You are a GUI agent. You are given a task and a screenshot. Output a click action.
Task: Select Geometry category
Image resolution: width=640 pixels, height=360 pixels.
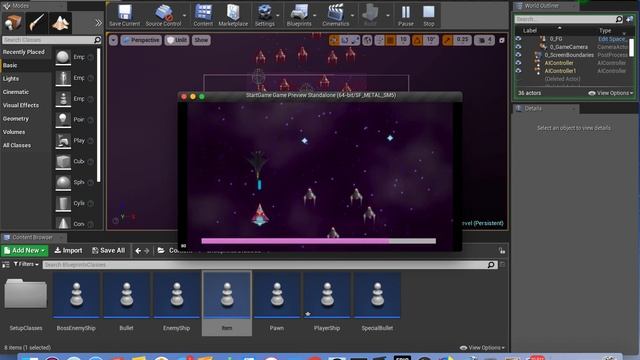[x=16, y=118]
